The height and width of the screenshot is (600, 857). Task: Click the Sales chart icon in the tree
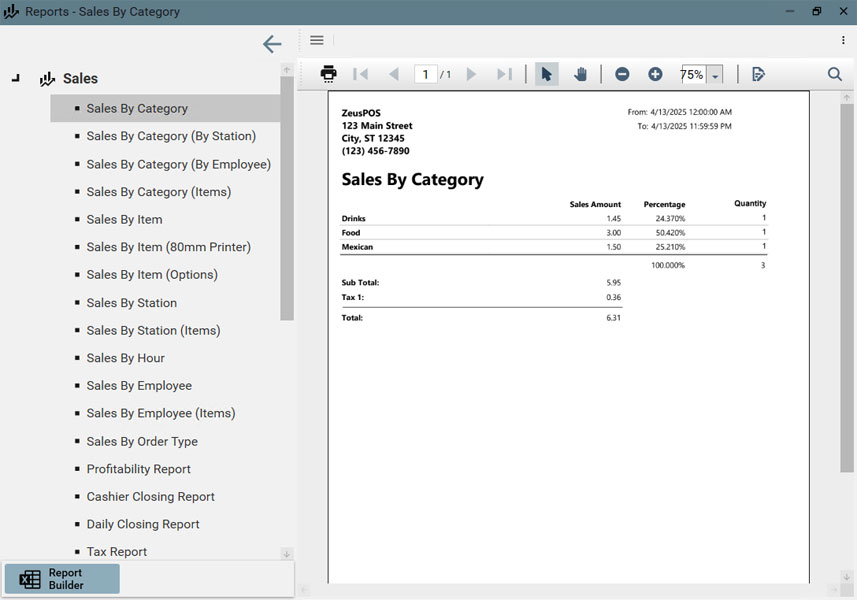pos(47,79)
